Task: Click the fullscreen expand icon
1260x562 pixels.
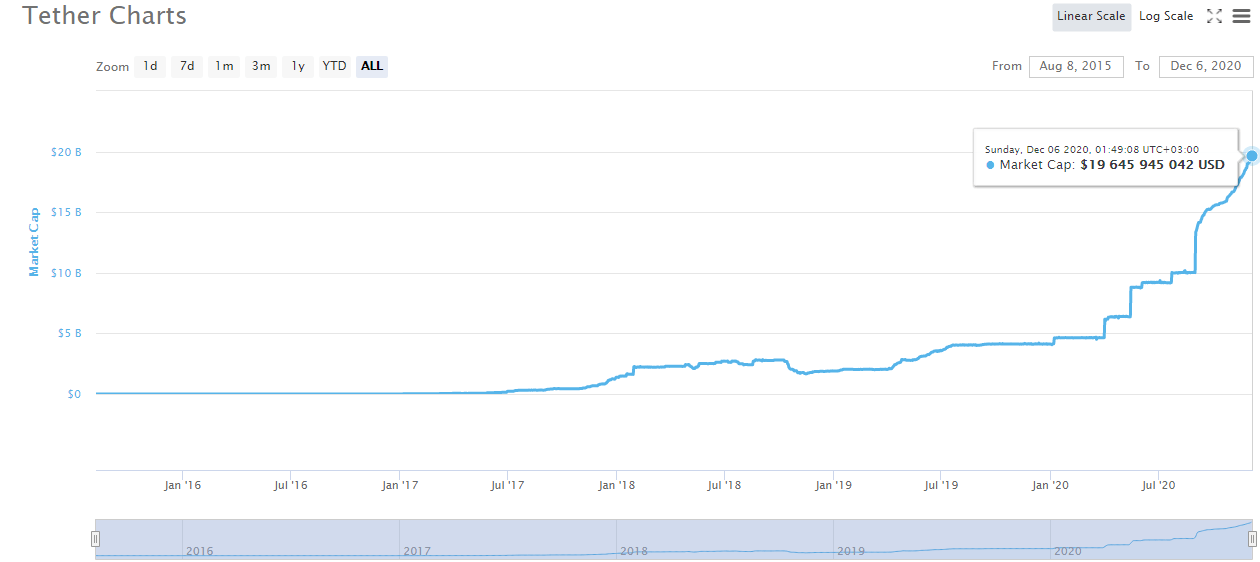Action: point(1214,16)
